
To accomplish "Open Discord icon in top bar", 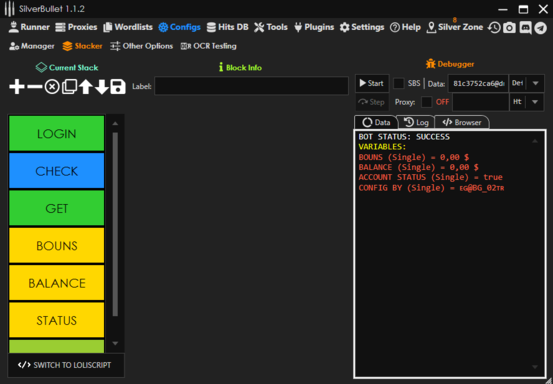I will [x=525, y=28].
